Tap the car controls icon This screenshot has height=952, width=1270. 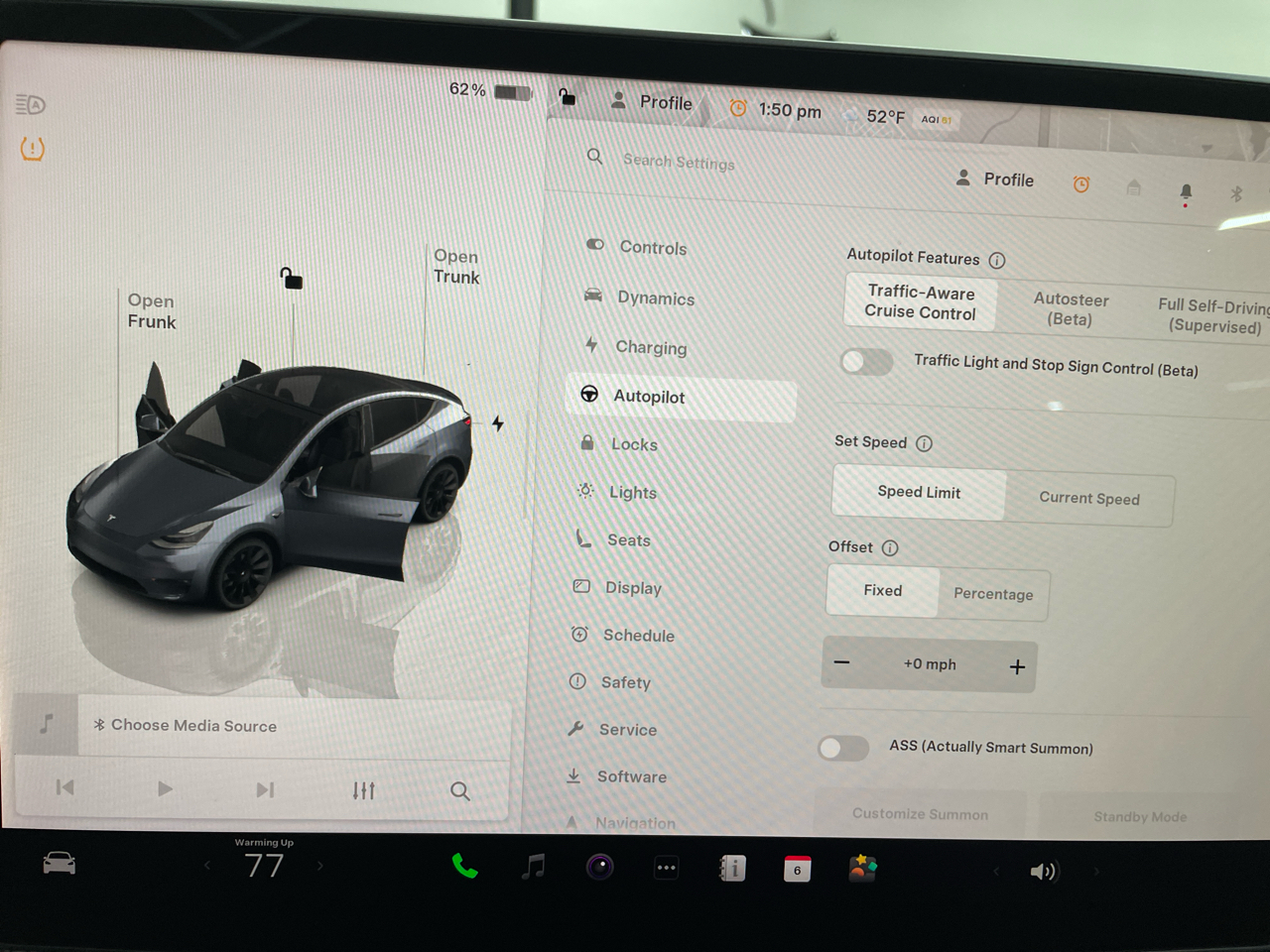[x=60, y=864]
